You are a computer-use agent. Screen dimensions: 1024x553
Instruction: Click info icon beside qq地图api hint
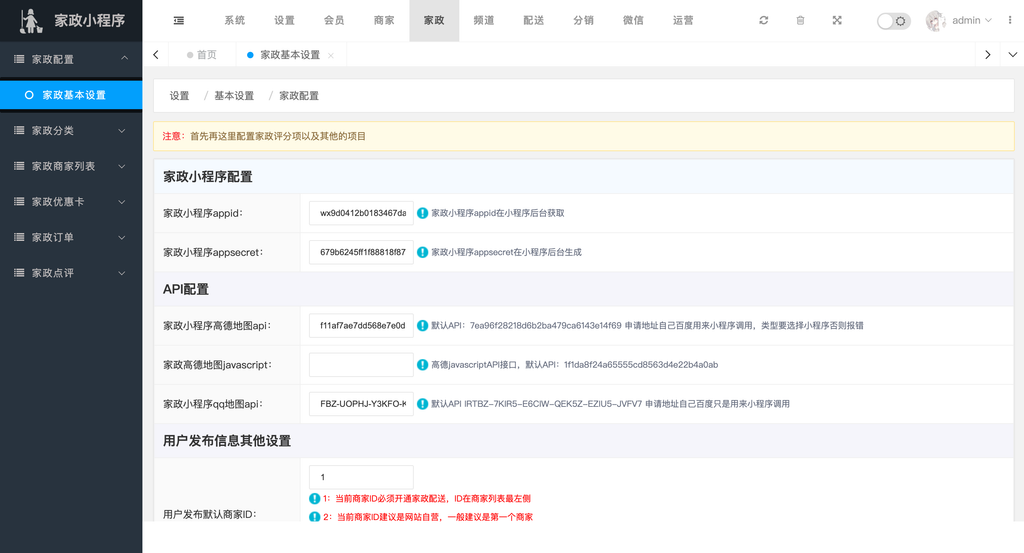[x=423, y=403]
